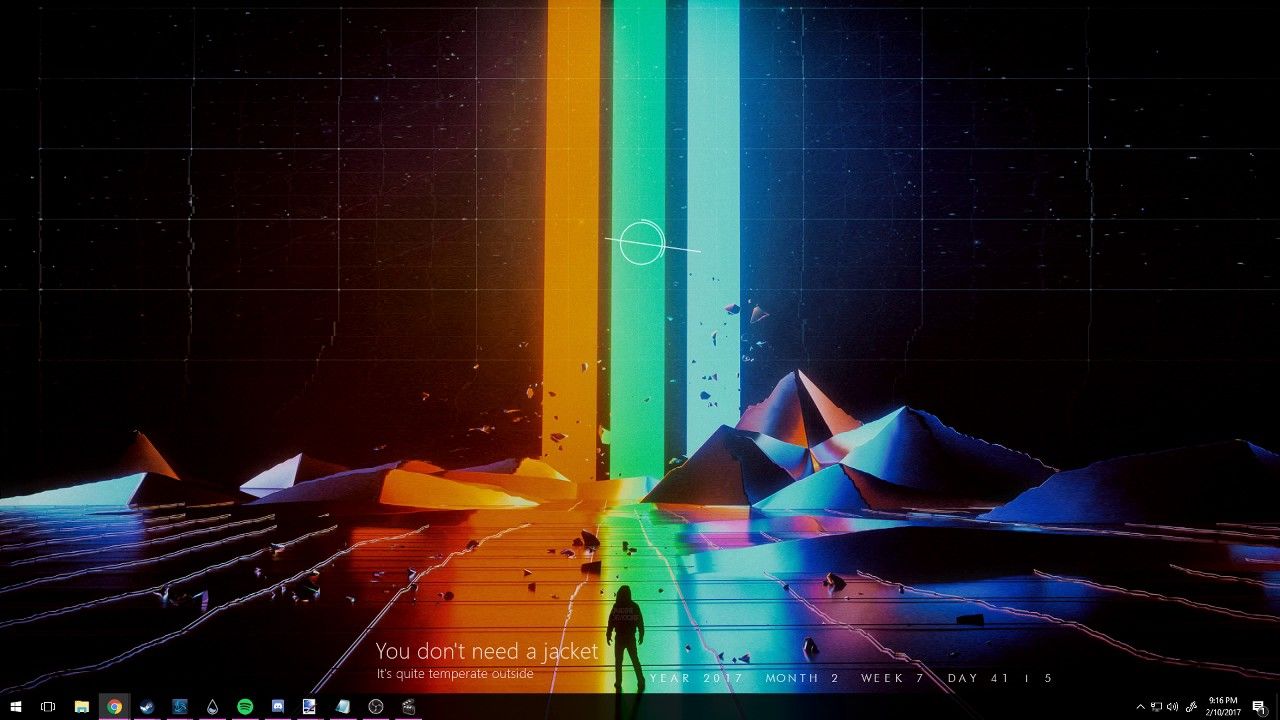1280x720 pixels.
Task: Open File Explorer from the taskbar
Action: coord(81,706)
